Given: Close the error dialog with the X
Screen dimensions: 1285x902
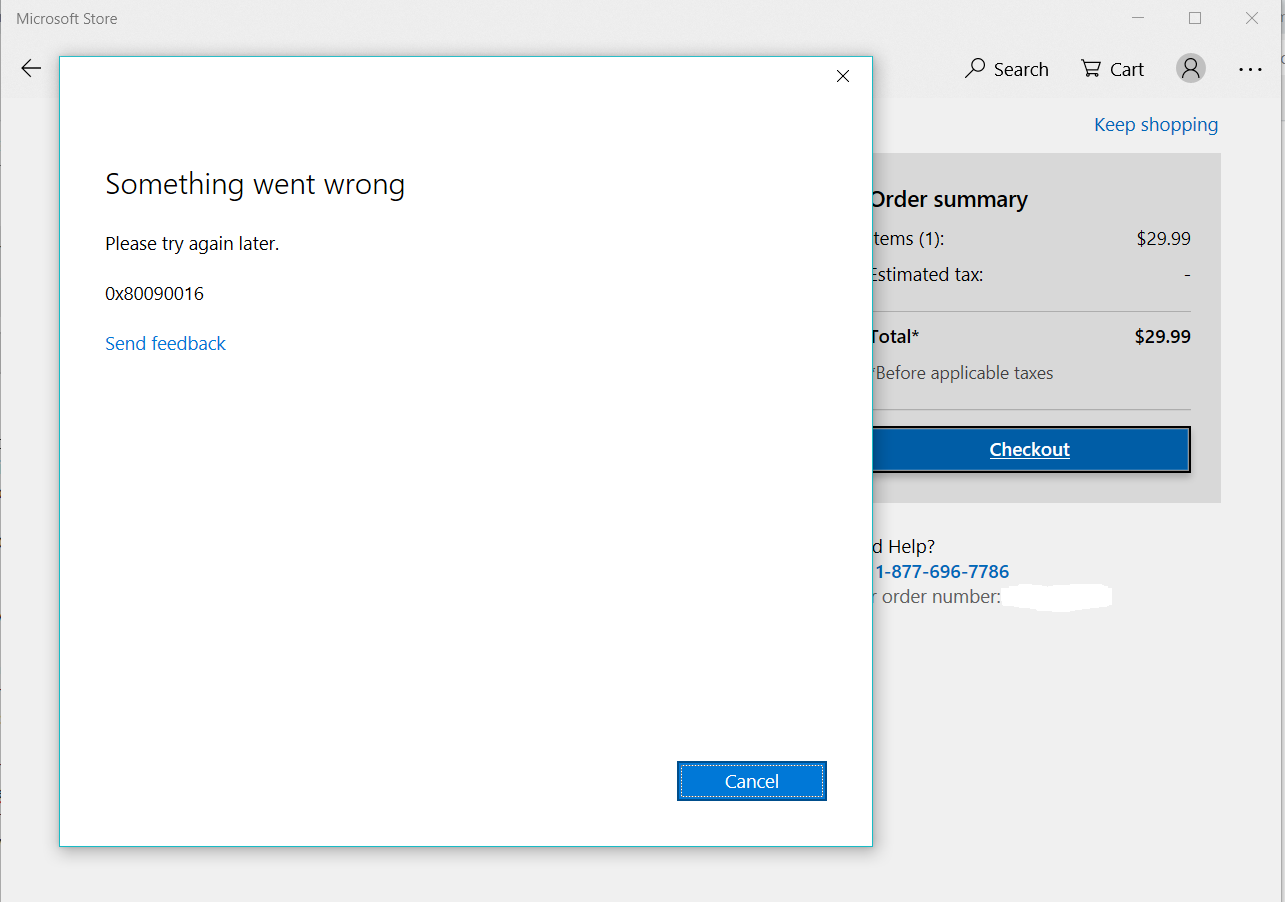Looking at the screenshot, I should 842,76.
